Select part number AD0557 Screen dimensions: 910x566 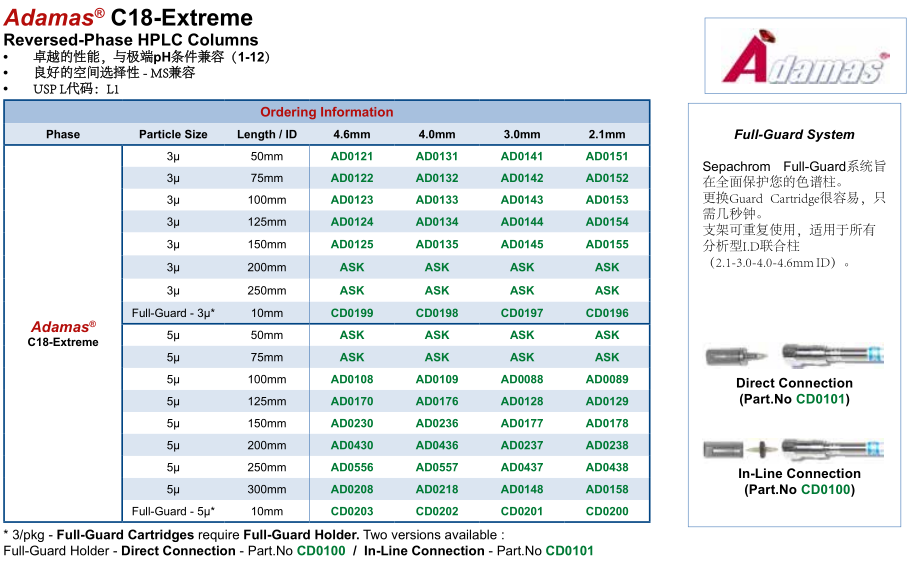[436, 467]
